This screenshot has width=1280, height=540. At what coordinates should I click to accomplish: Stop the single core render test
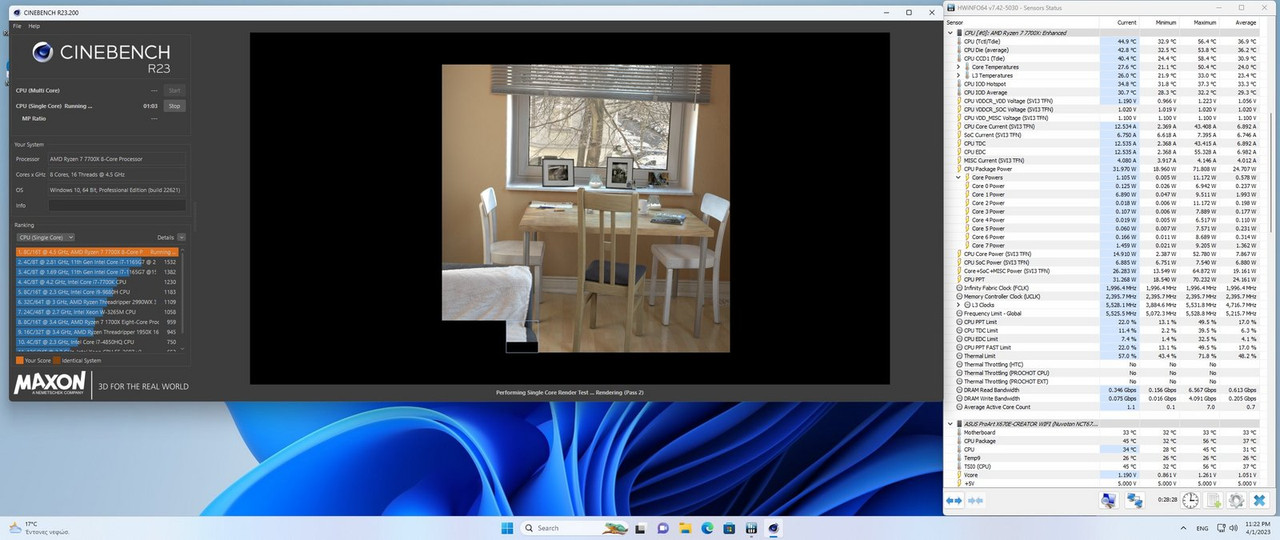[174, 105]
